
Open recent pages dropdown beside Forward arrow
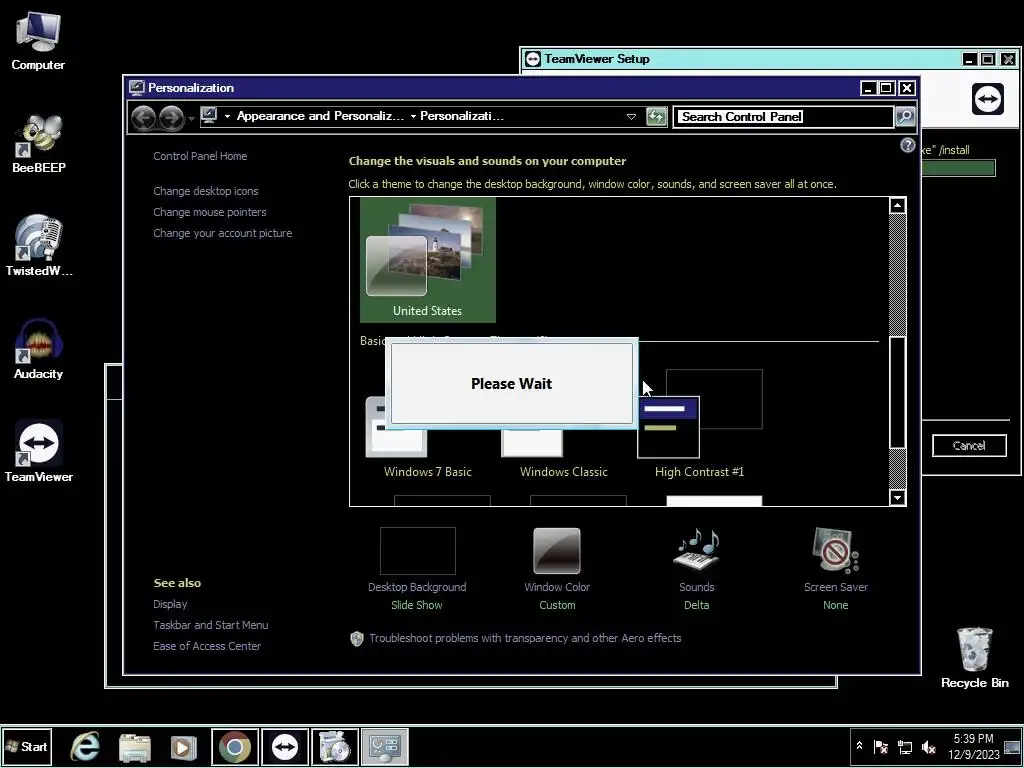[x=191, y=118]
